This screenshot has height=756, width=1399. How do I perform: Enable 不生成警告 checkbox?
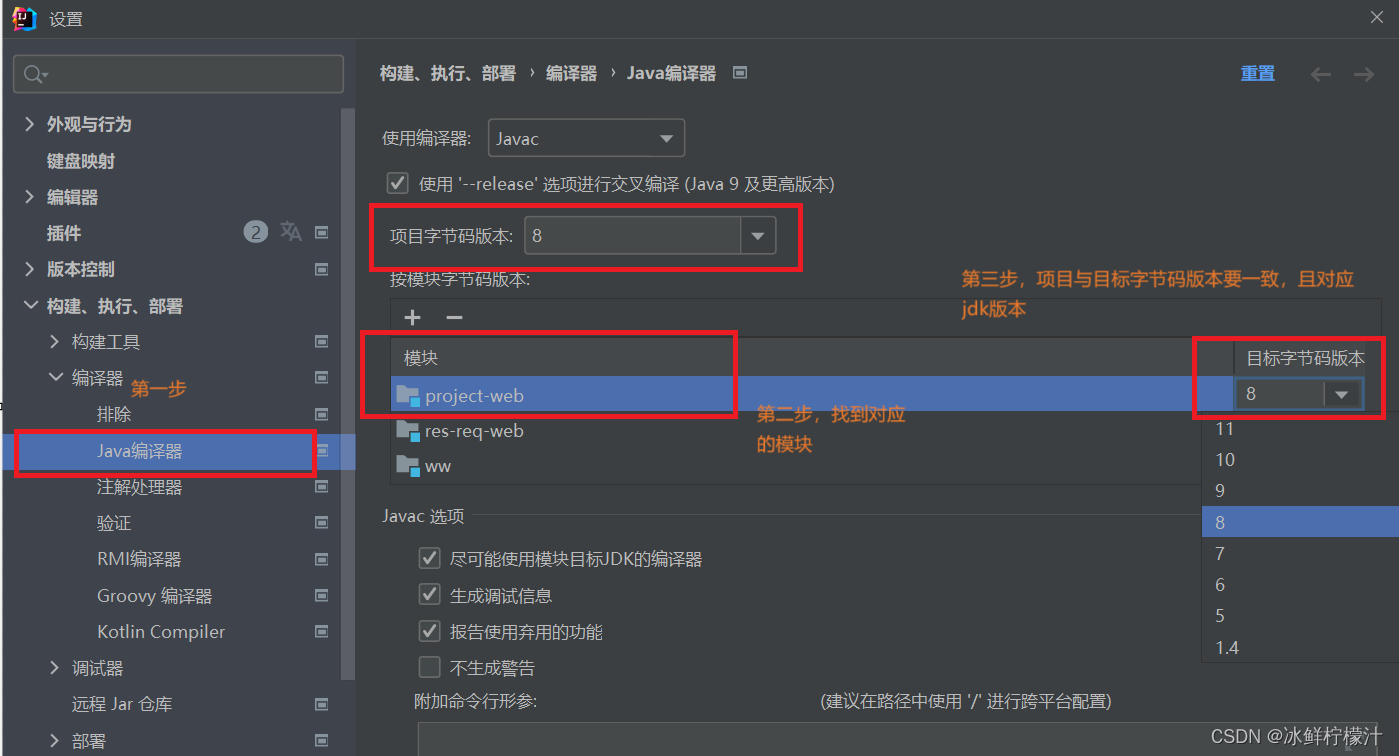click(x=429, y=667)
